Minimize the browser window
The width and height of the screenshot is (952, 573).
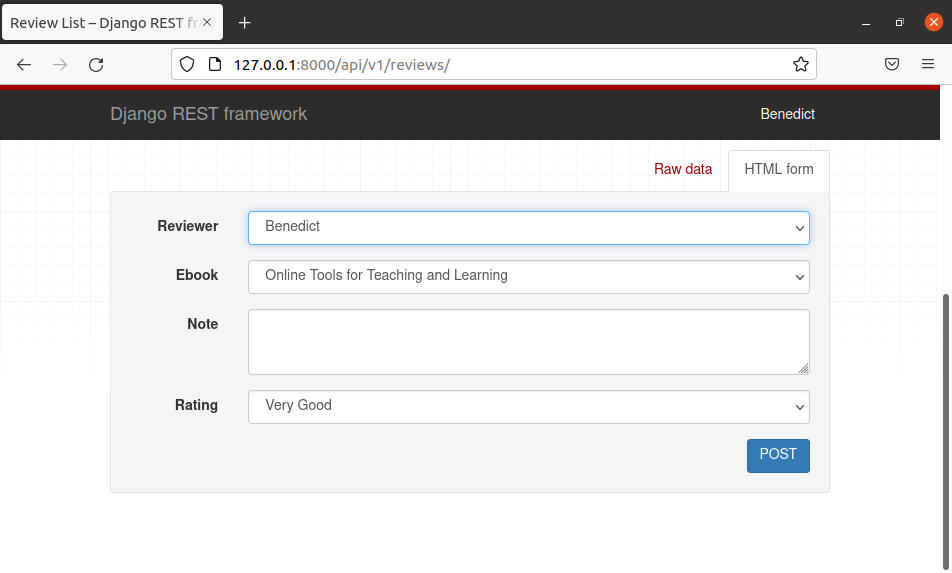(866, 23)
